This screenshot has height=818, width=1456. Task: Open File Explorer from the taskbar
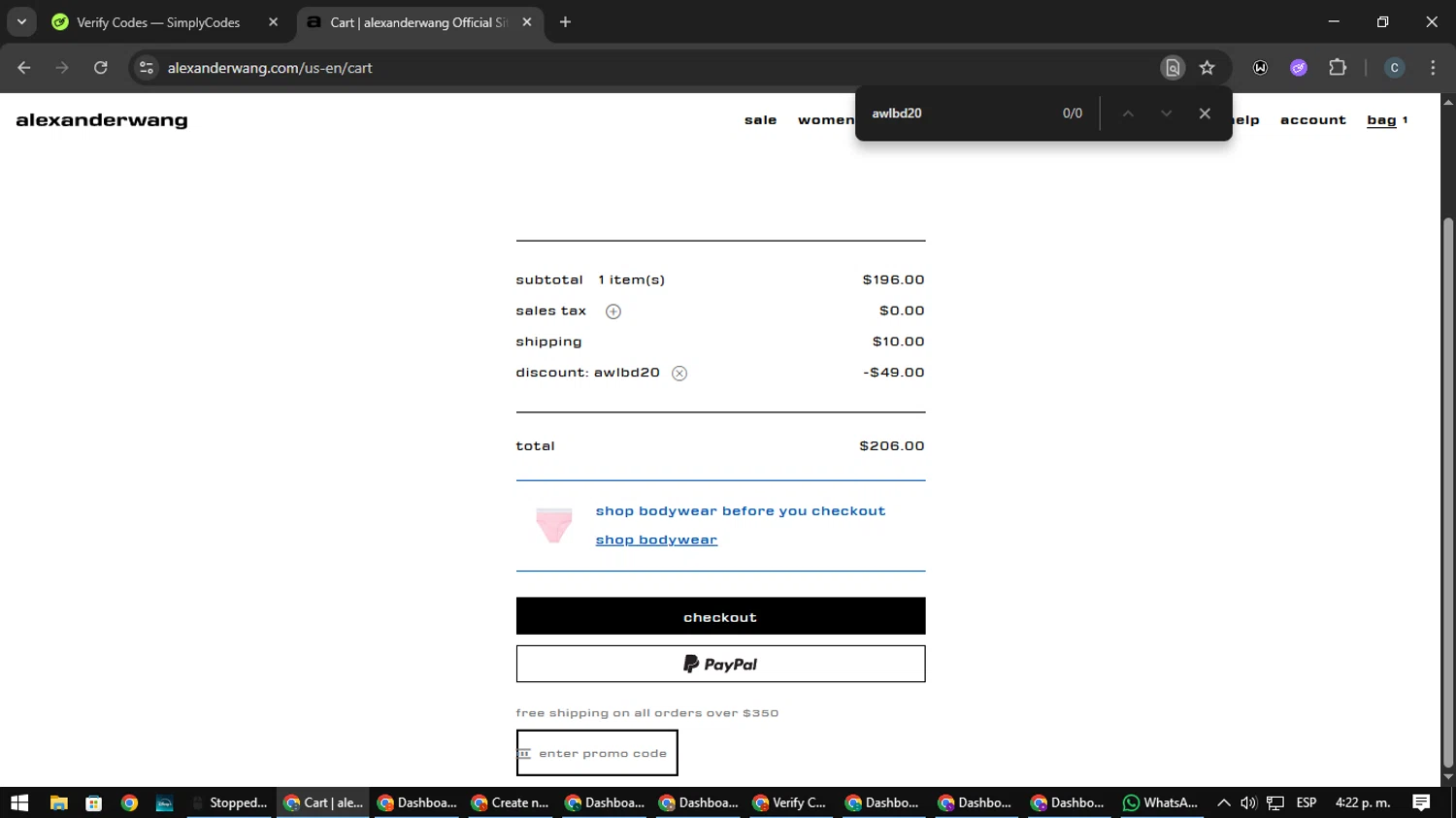coord(58,802)
